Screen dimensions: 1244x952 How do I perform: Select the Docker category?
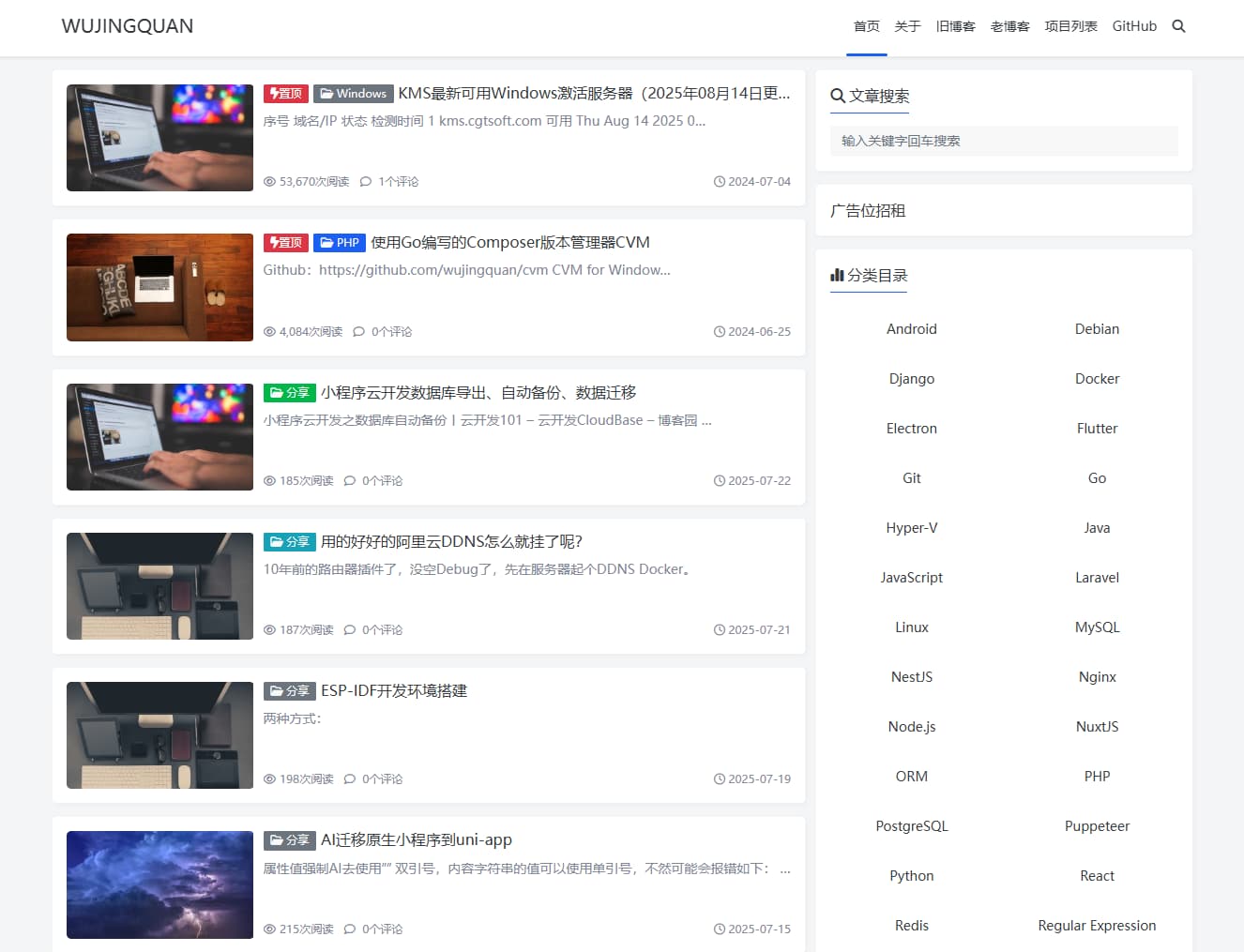coord(1097,379)
